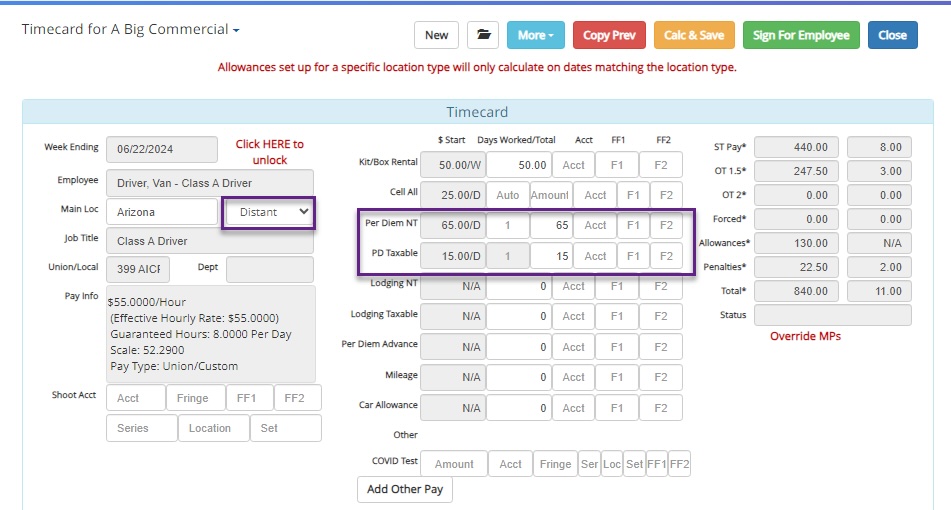Click Lodging NT amount field
This screenshot has height=510, width=951.
click(519, 286)
